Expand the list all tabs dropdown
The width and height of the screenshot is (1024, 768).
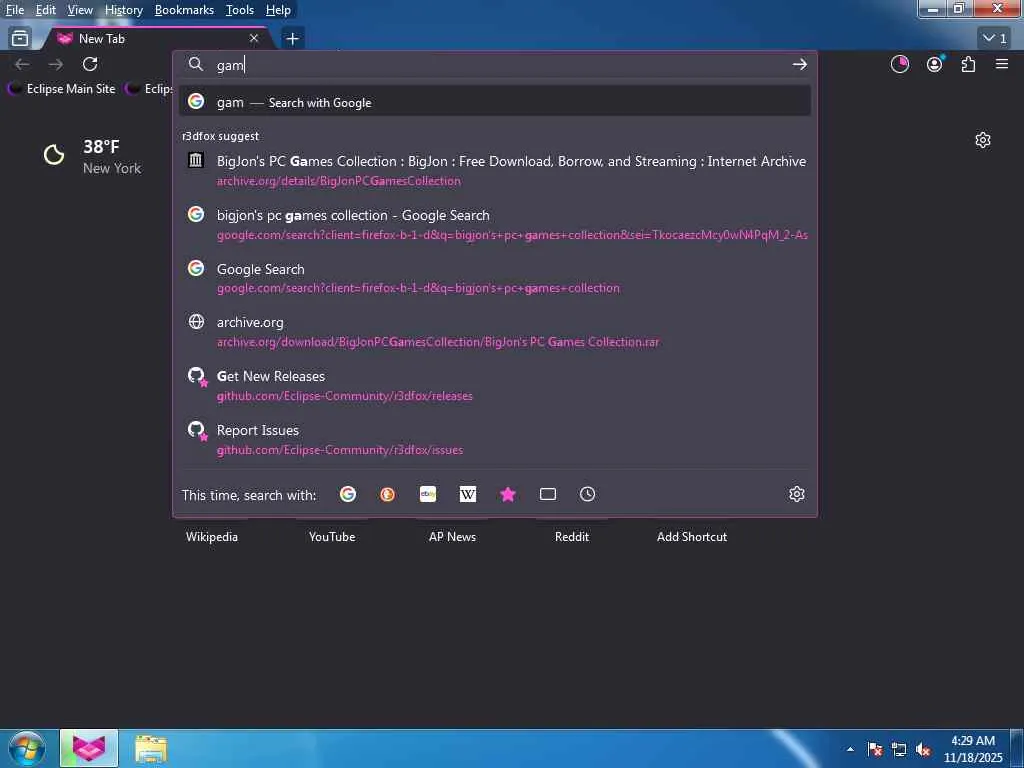tap(995, 39)
